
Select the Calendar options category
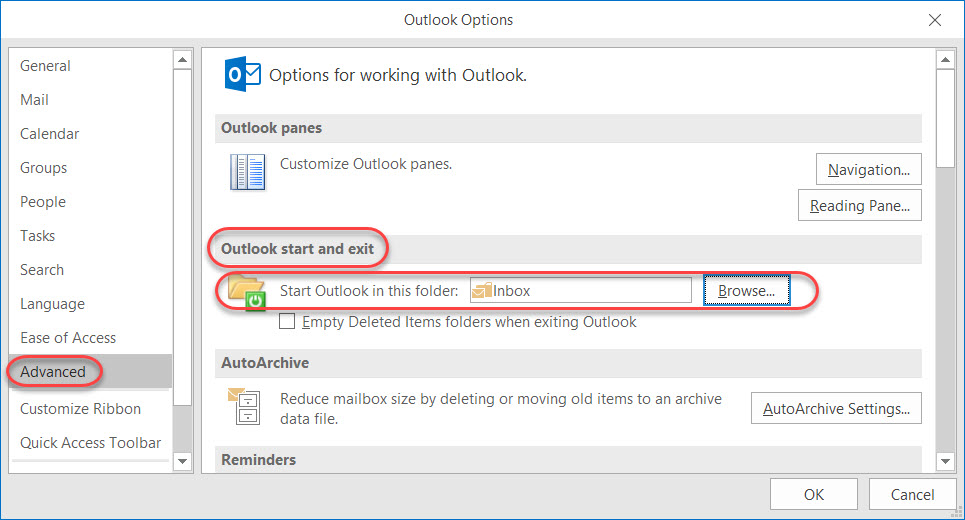click(x=50, y=134)
